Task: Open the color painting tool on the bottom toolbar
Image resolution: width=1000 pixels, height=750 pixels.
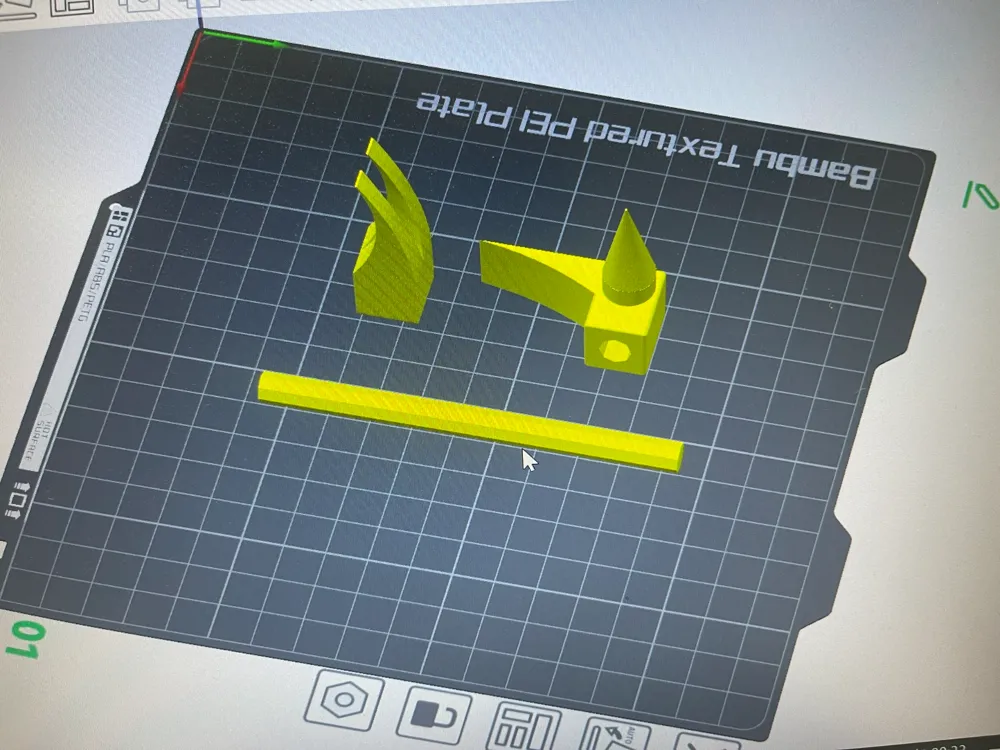Action: pos(432,712)
